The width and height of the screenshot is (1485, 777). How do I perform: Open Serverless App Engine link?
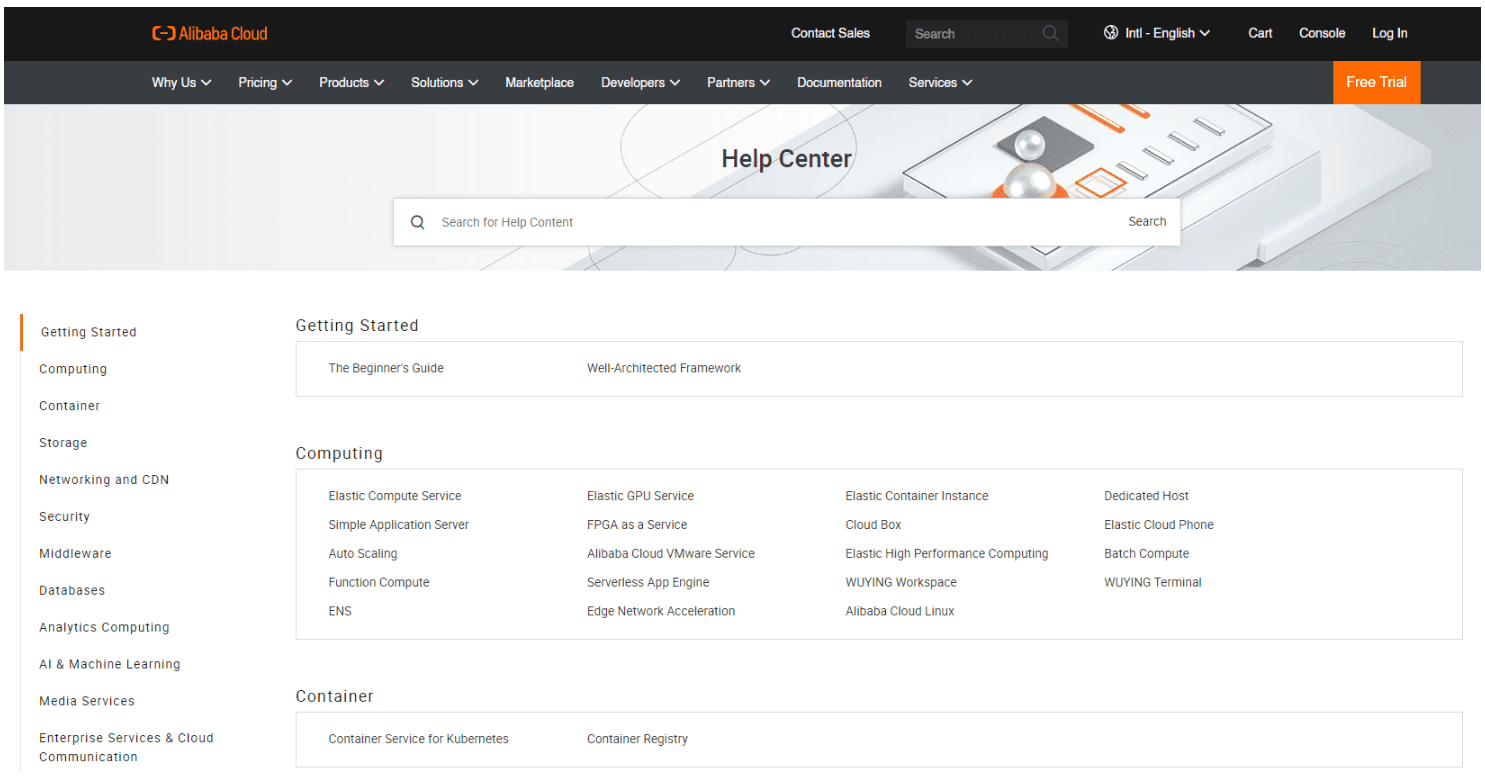point(648,583)
